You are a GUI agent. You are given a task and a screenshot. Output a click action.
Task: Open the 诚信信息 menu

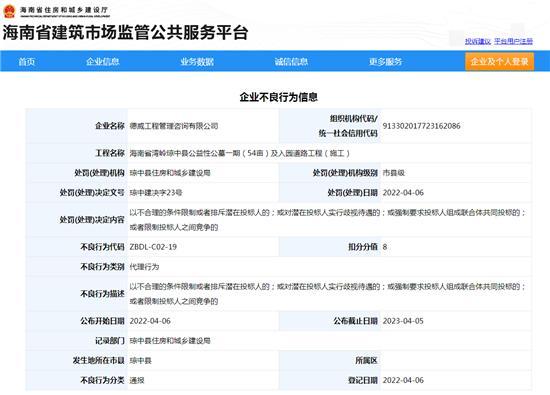[x=291, y=62]
